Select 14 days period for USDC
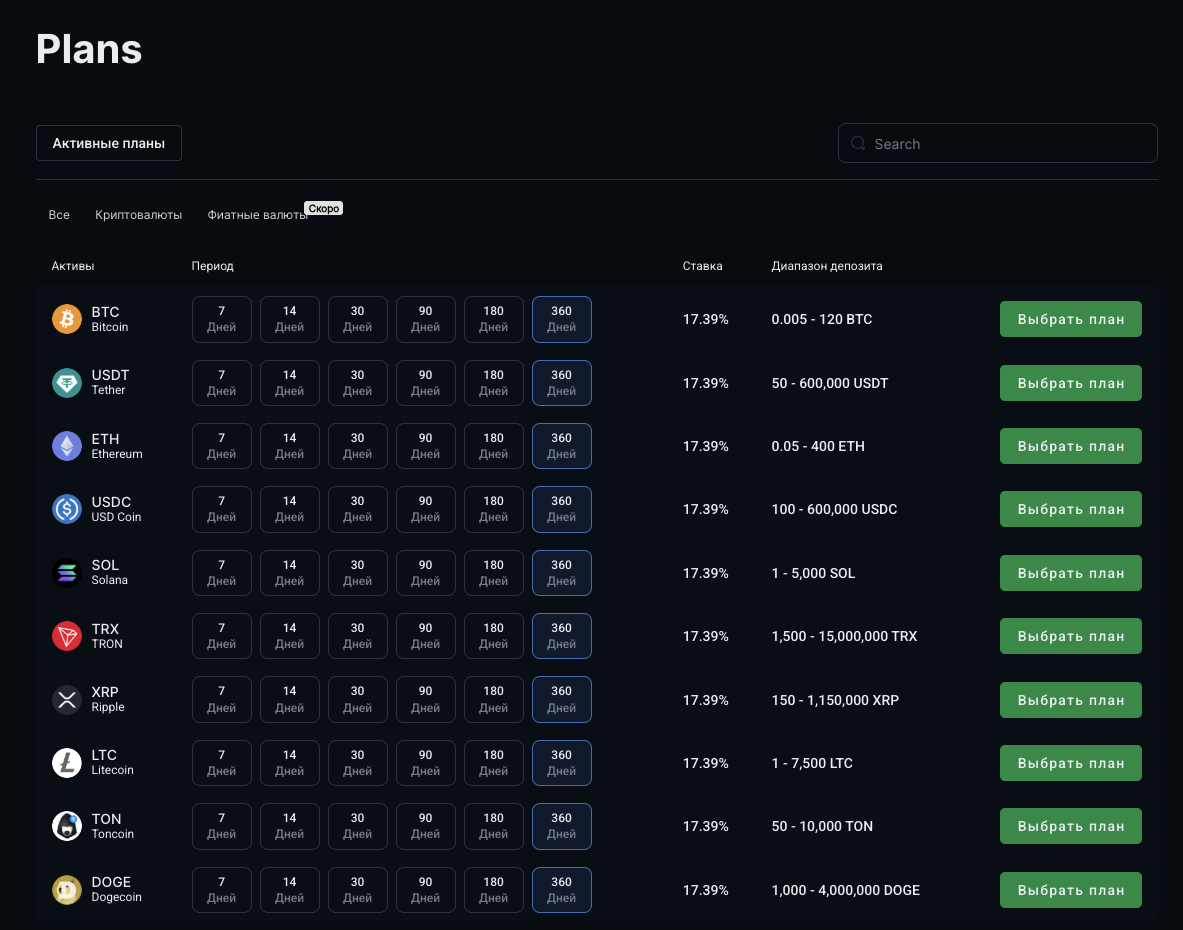This screenshot has height=930, width=1183. point(290,509)
